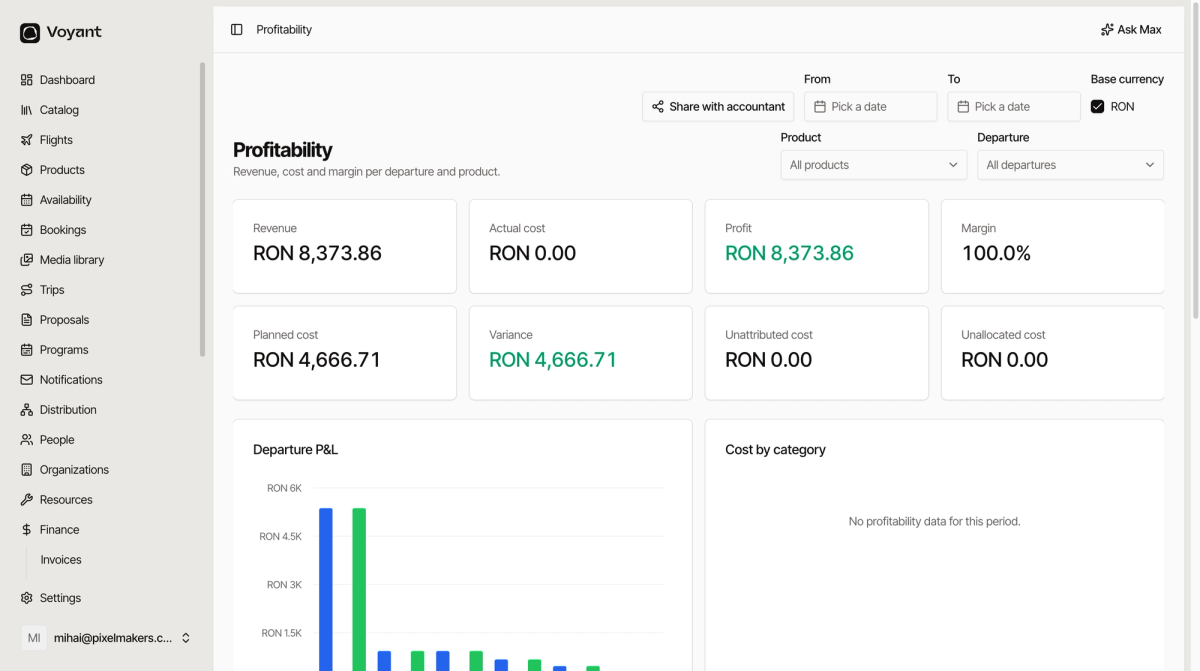
Task: Click the Voyant logo icon
Action: (30, 33)
